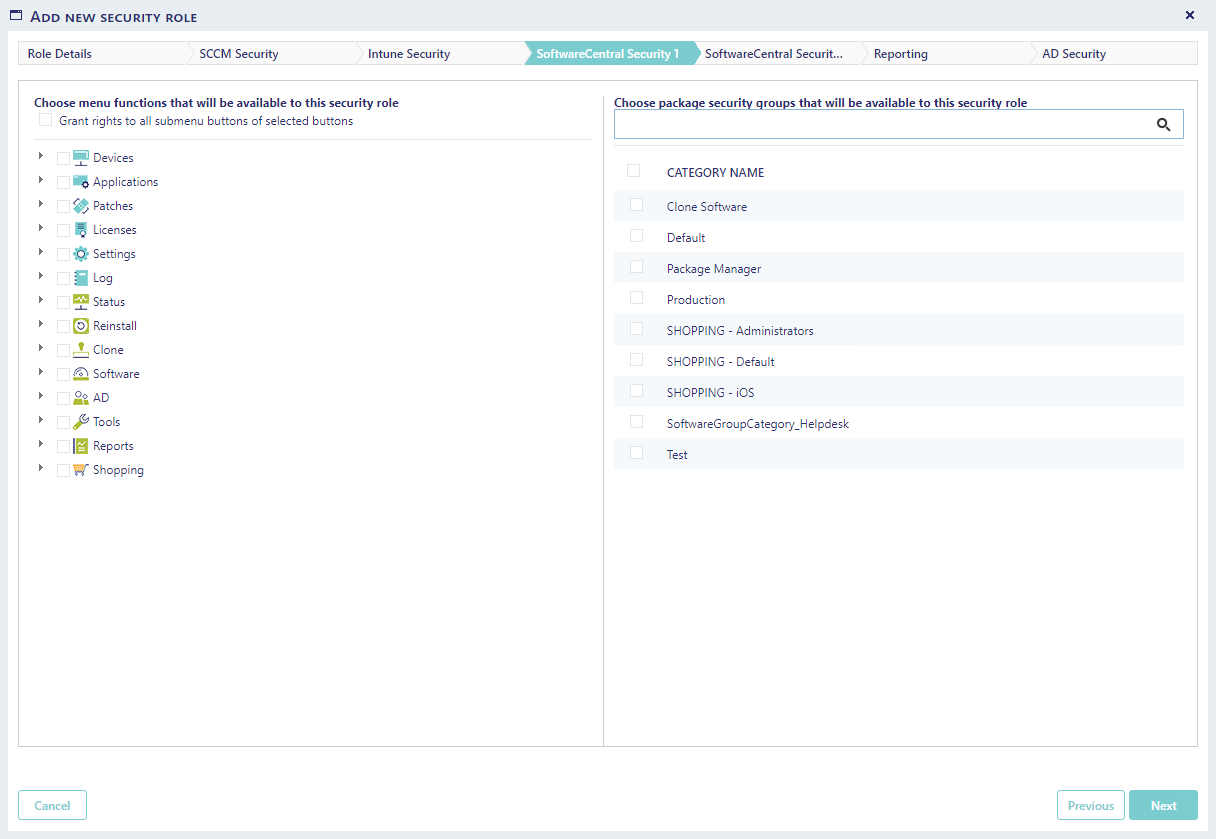This screenshot has height=839, width=1216.
Task: Click the Licenses icon in tree
Action: pyautogui.click(x=81, y=230)
